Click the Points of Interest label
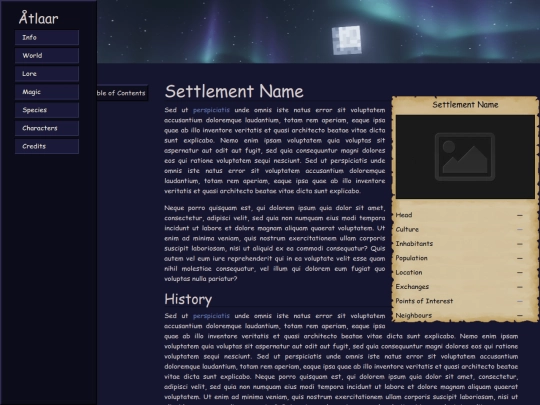The height and width of the screenshot is (405, 540). (424, 301)
